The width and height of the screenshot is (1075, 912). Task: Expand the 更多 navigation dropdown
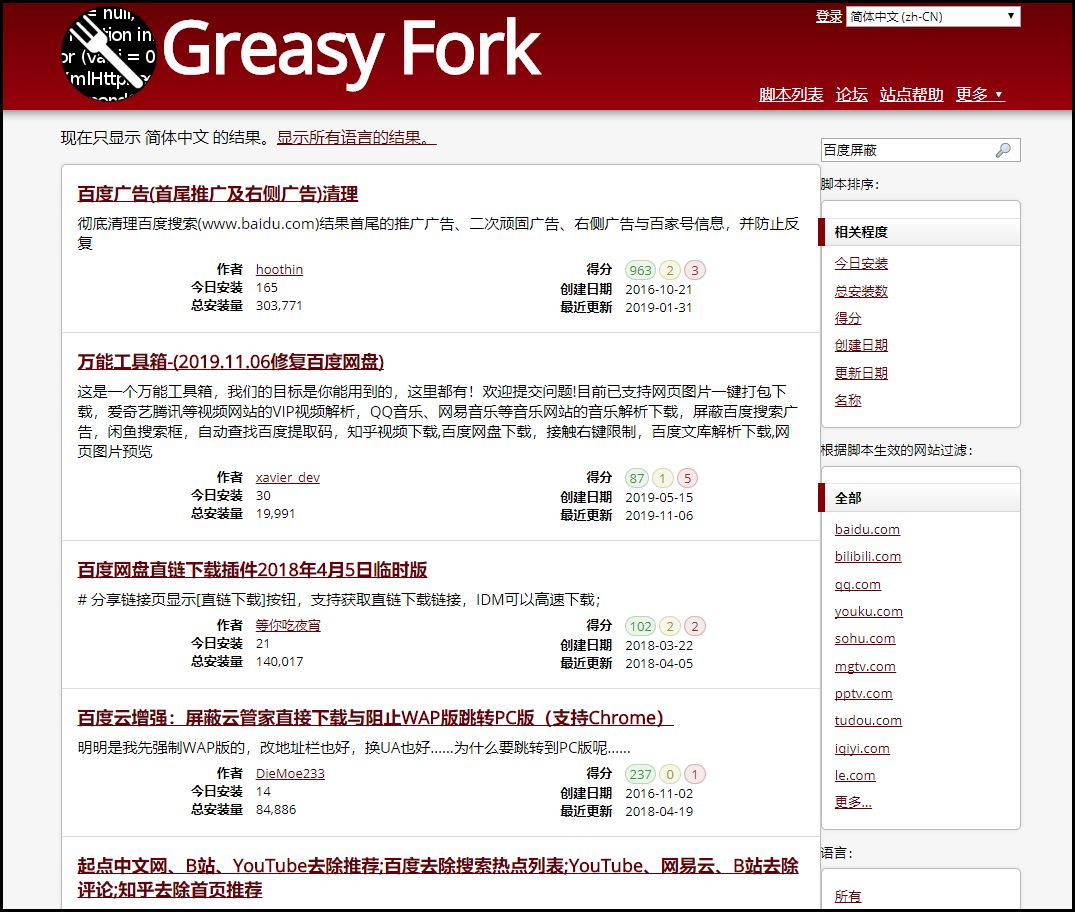coord(980,94)
